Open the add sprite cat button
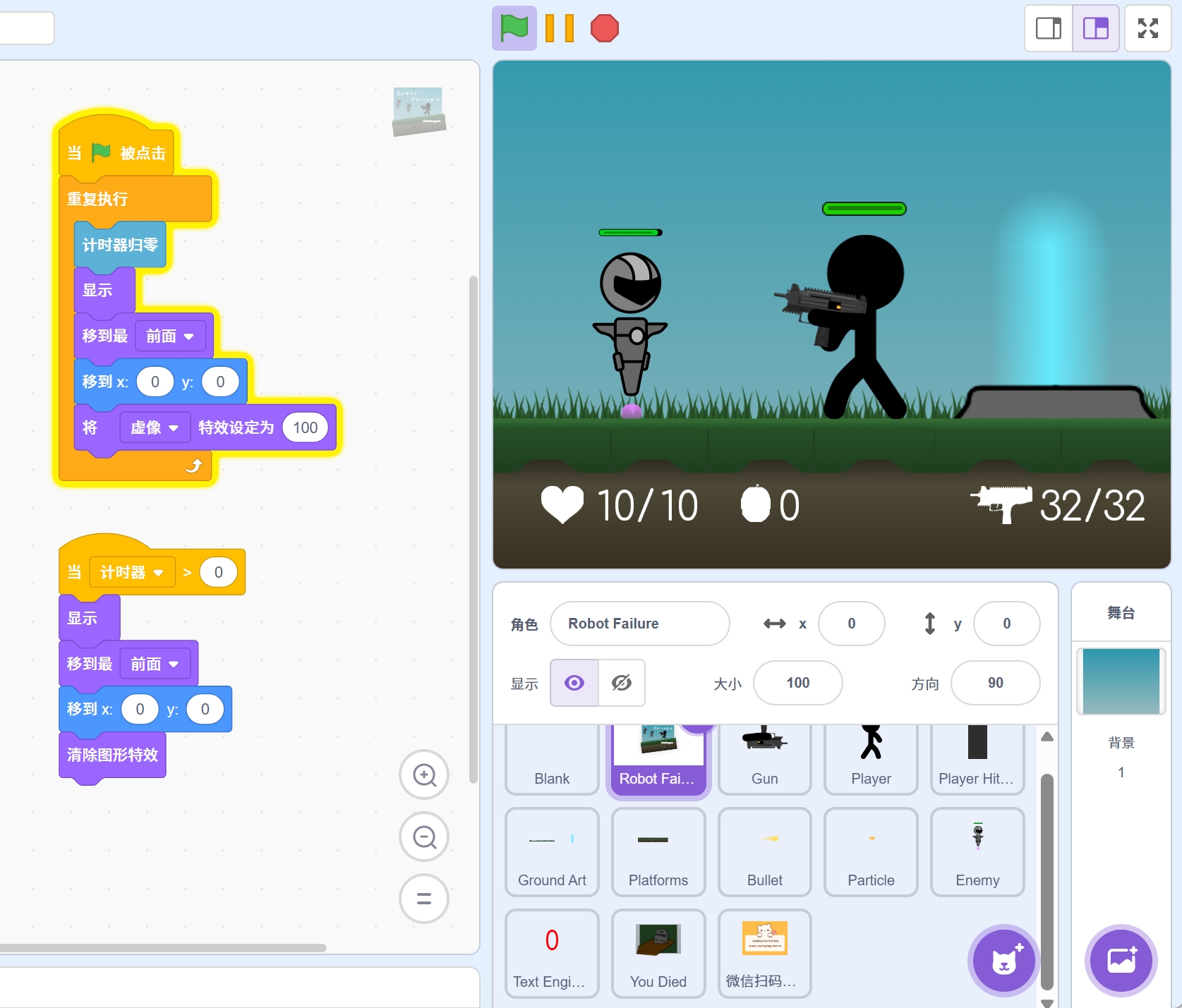This screenshot has width=1182, height=1008. point(1003,960)
